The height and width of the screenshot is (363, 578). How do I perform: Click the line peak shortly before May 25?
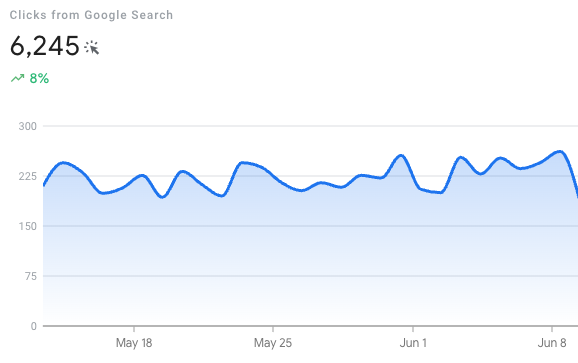[242, 163]
